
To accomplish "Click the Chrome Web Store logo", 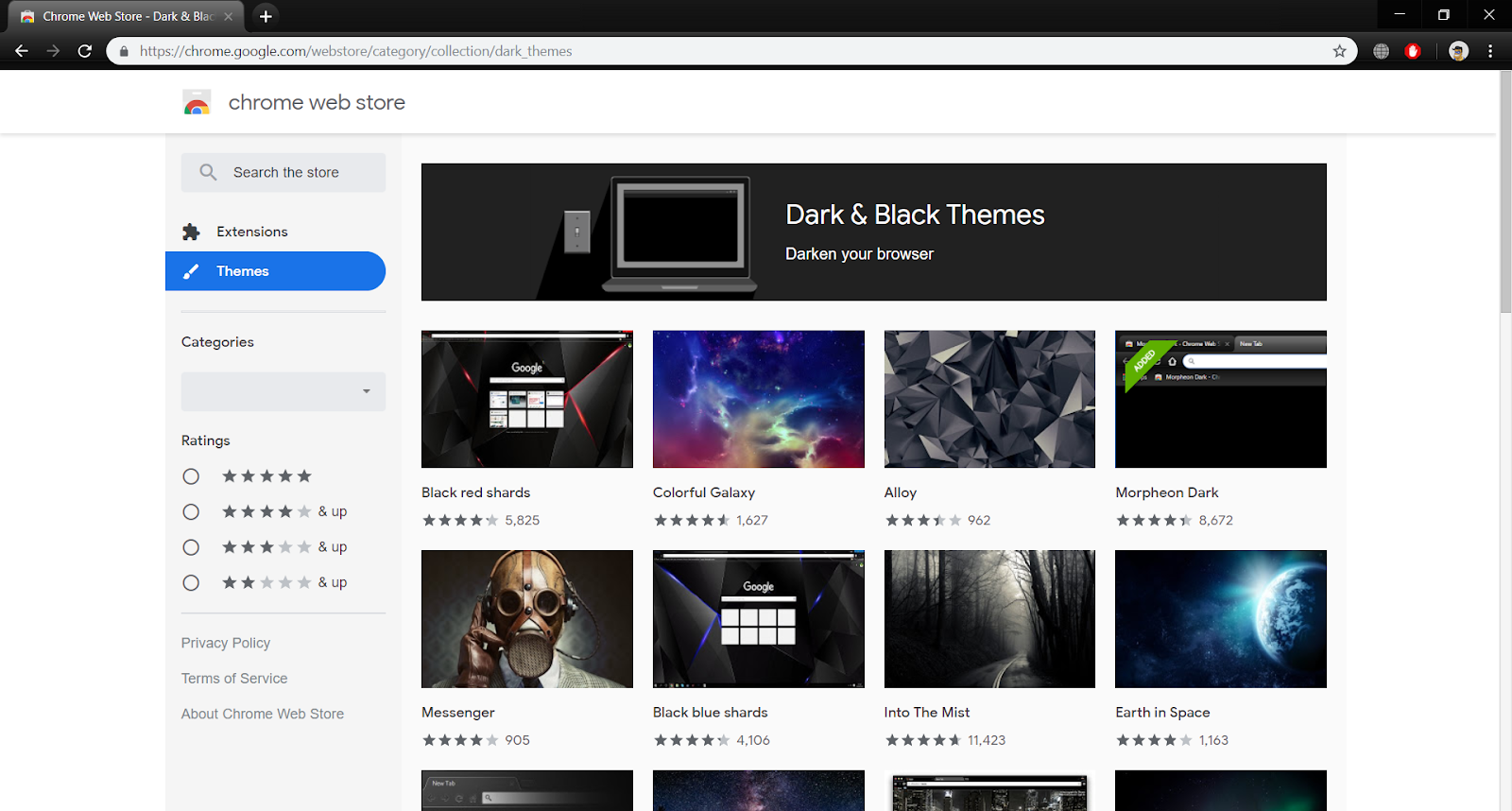I will [x=197, y=102].
